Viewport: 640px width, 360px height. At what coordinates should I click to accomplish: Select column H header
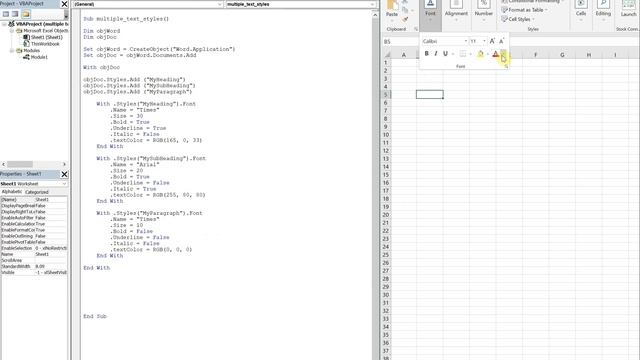(x=589, y=55)
